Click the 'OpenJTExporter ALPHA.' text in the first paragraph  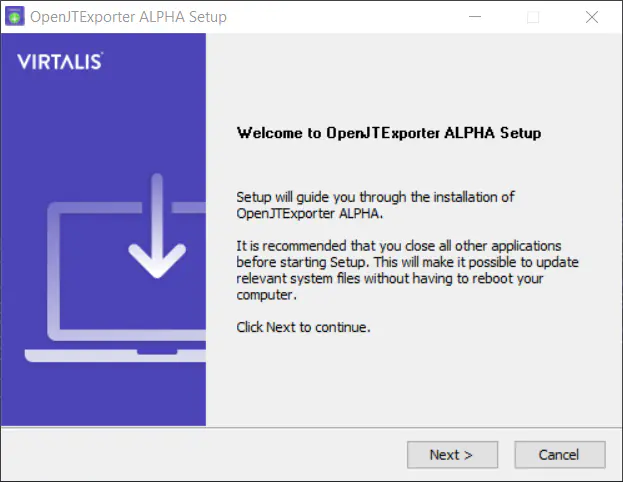[x=310, y=213]
